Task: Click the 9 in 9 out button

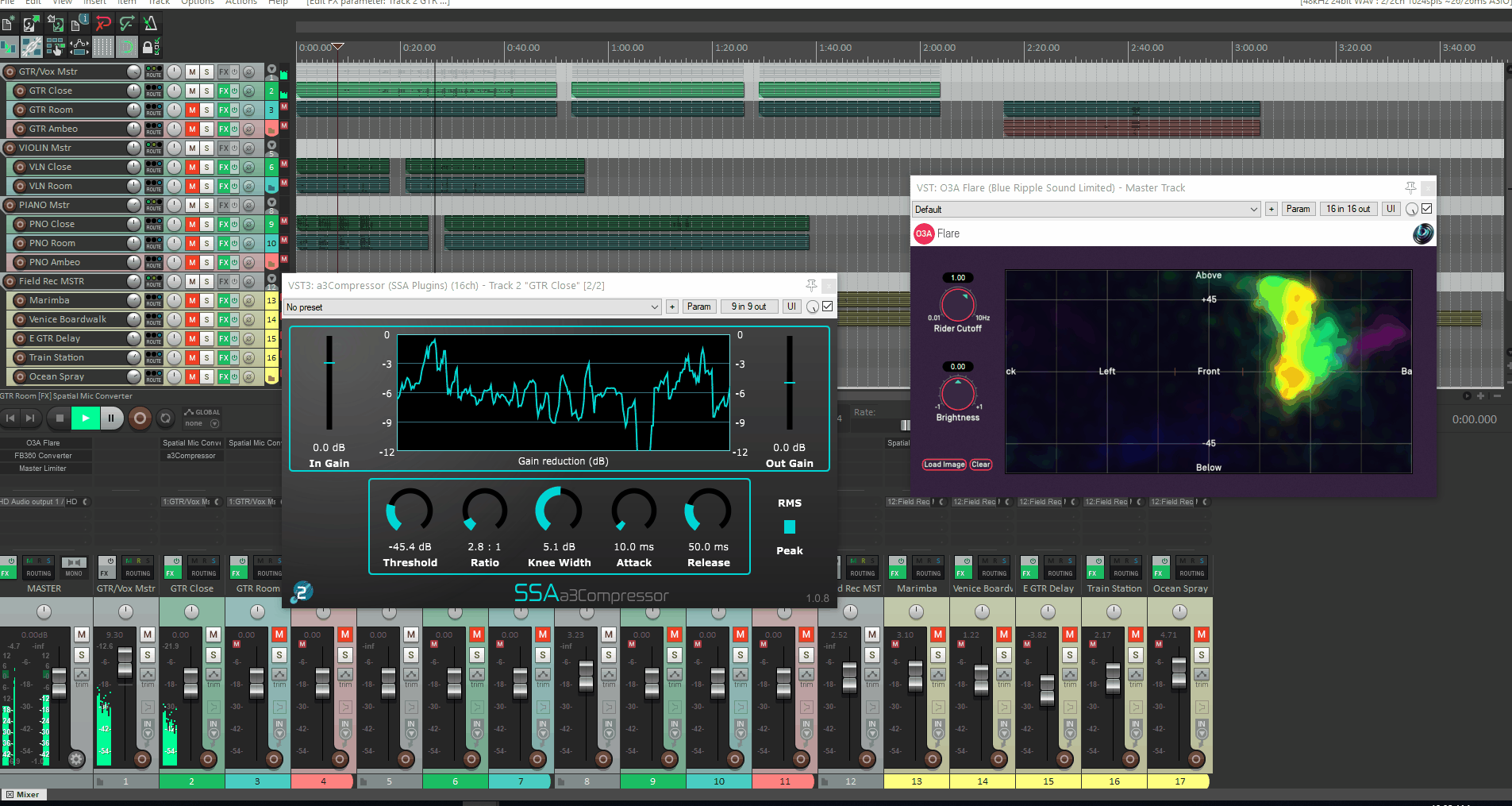Action: 748,307
